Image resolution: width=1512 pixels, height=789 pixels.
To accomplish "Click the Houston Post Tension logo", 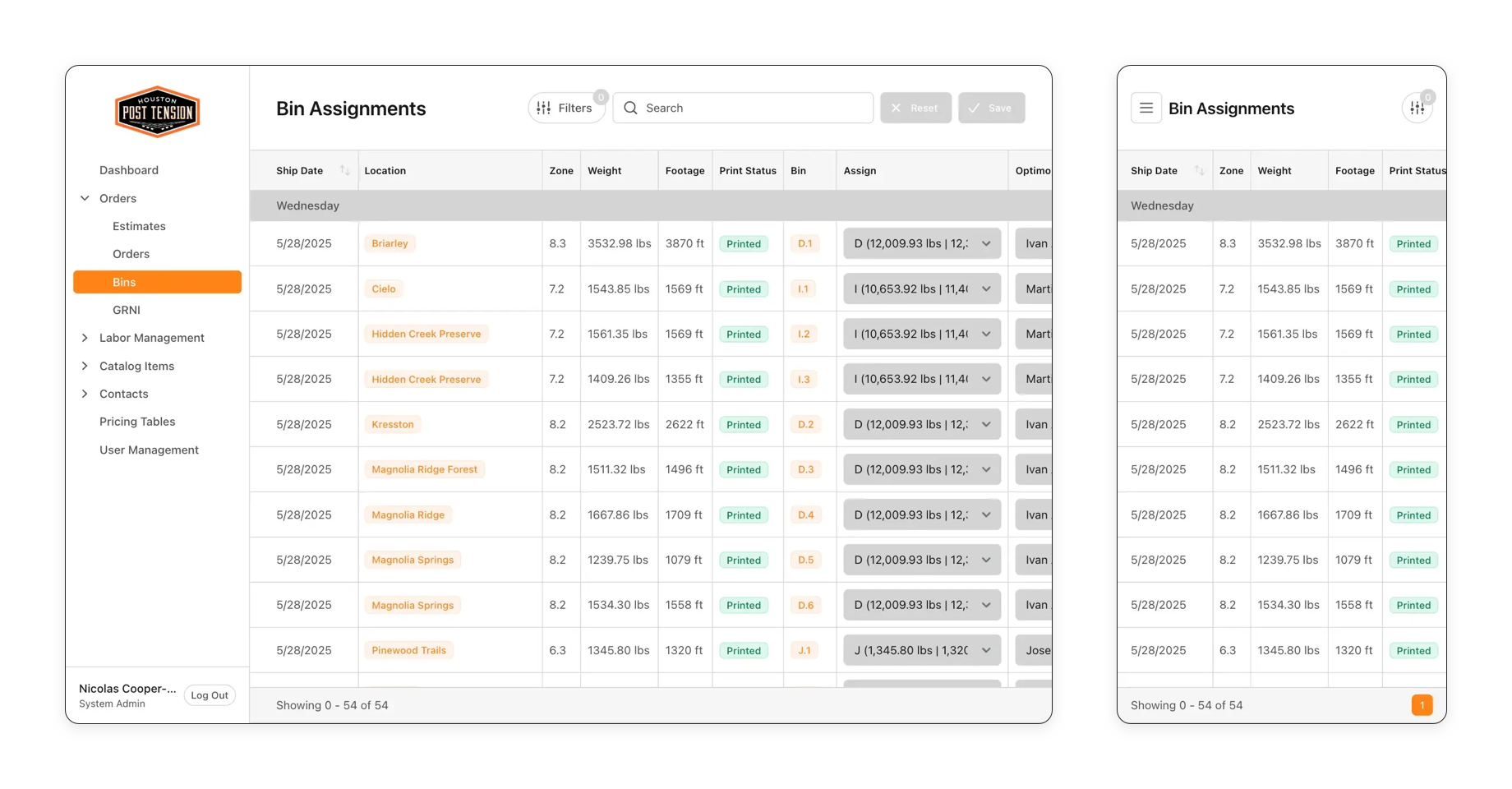I will tap(157, 112).
